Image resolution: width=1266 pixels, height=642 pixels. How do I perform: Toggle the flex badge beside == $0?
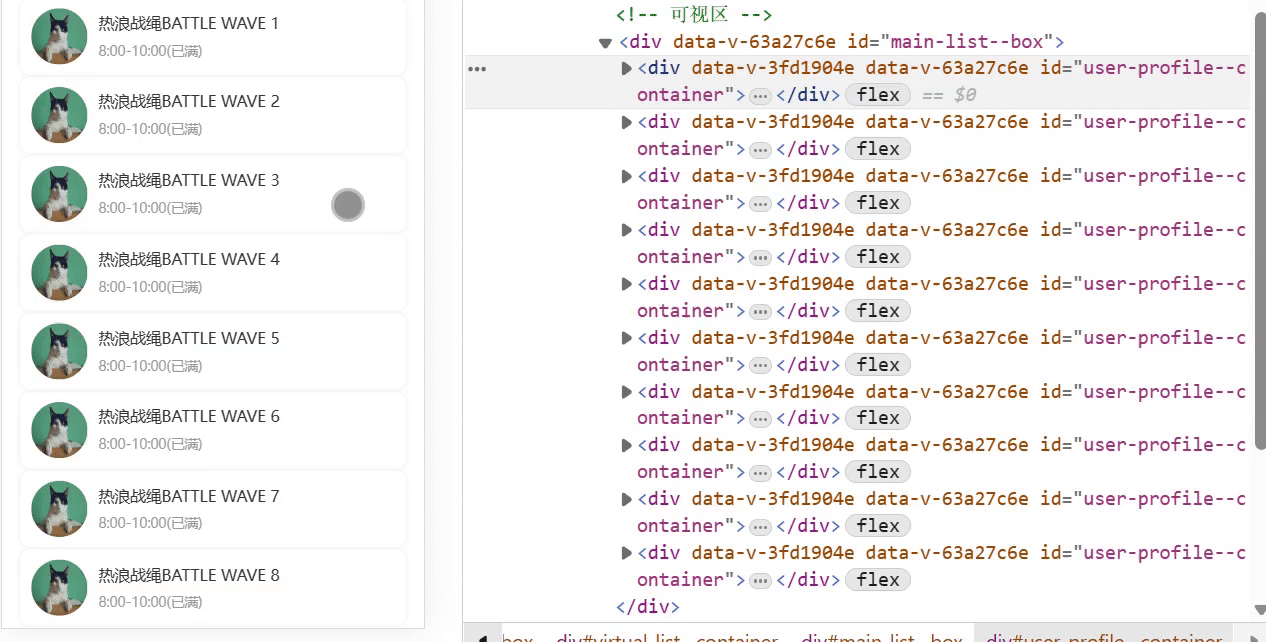coord(878,95)
